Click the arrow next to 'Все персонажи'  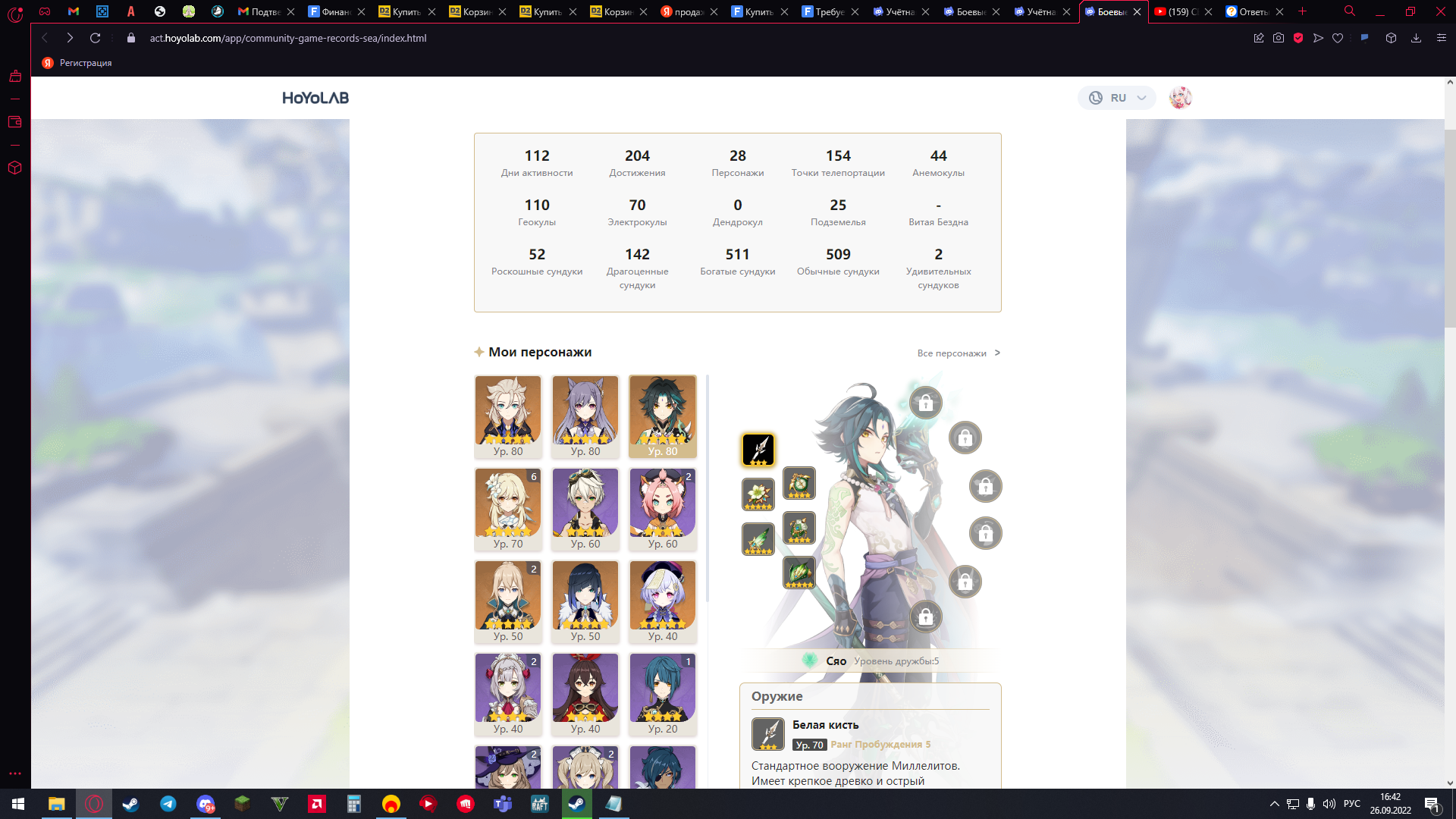point(997,353)
